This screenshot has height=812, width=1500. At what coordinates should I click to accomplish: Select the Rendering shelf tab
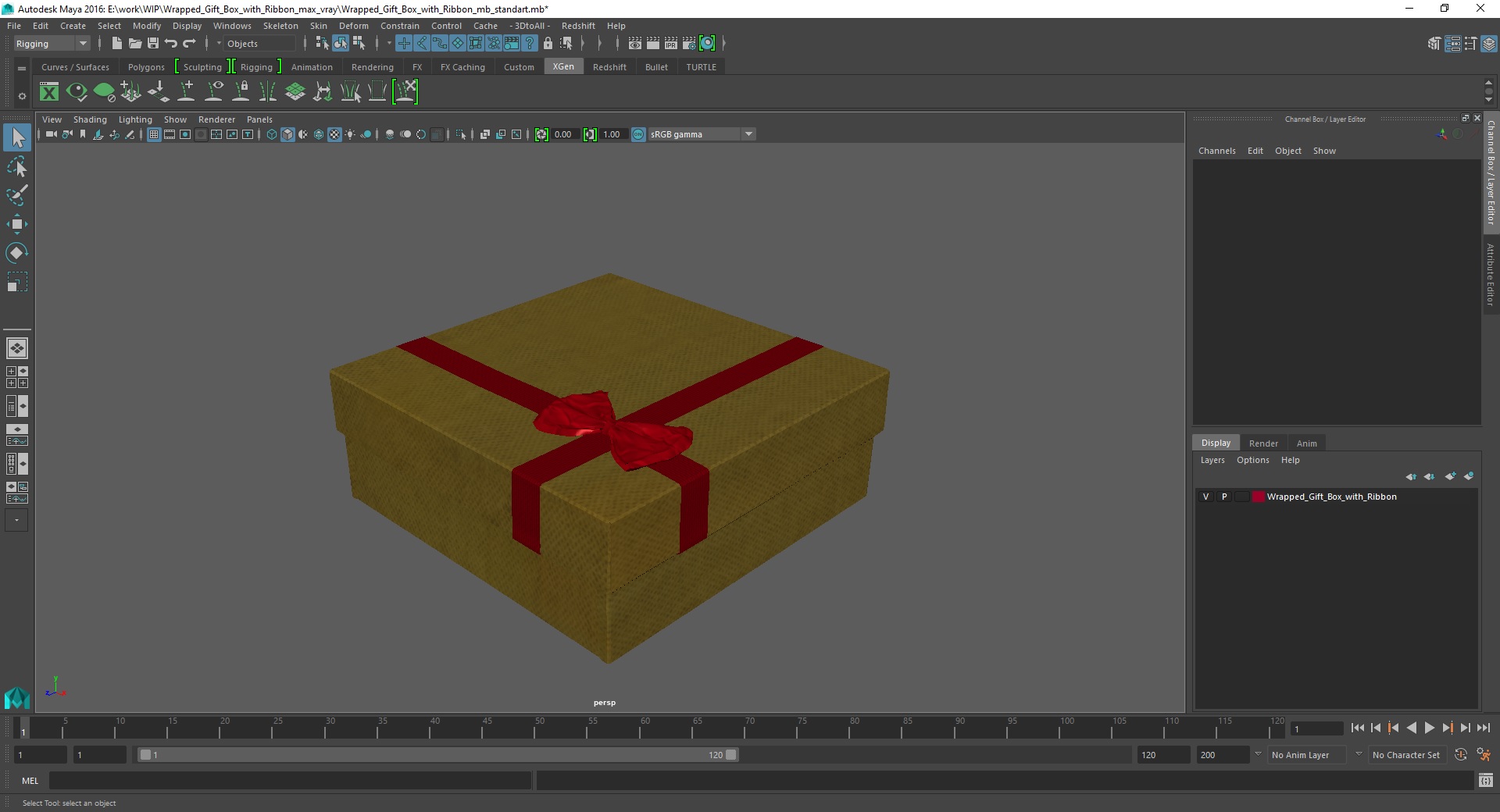(372, 67)
